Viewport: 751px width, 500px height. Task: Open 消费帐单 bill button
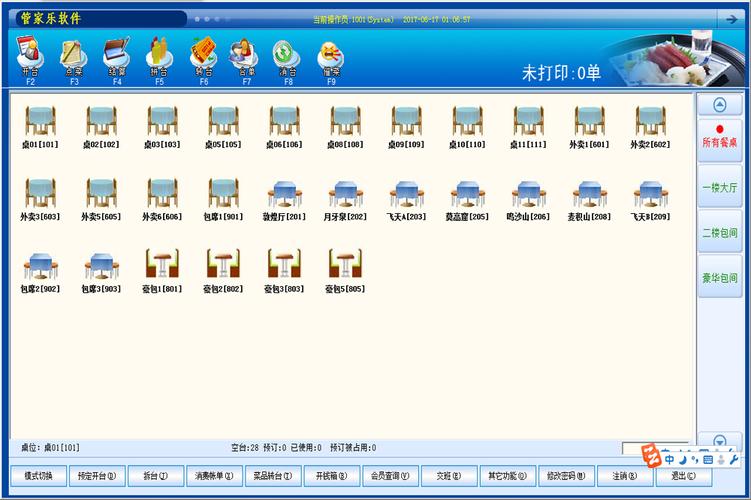coord(214,476)
